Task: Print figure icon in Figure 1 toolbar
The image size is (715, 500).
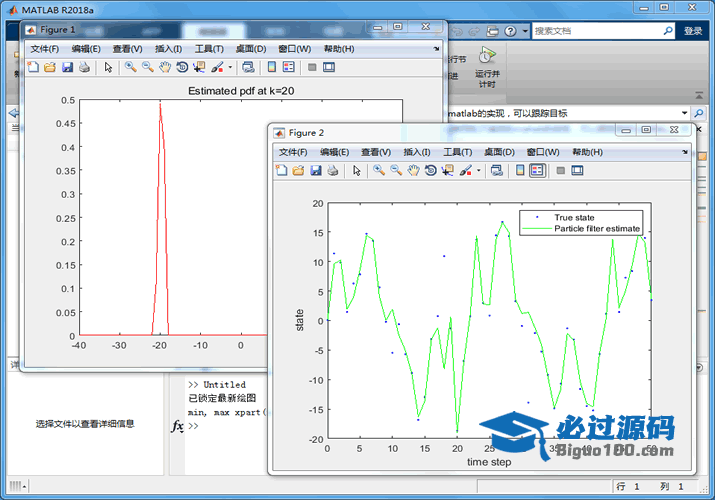Action: click(x=84, y=67)
